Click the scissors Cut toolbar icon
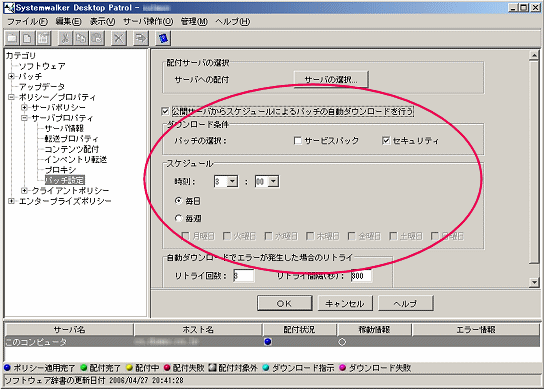Viewport: 544px width, 389px height. (x=65, y=38)
